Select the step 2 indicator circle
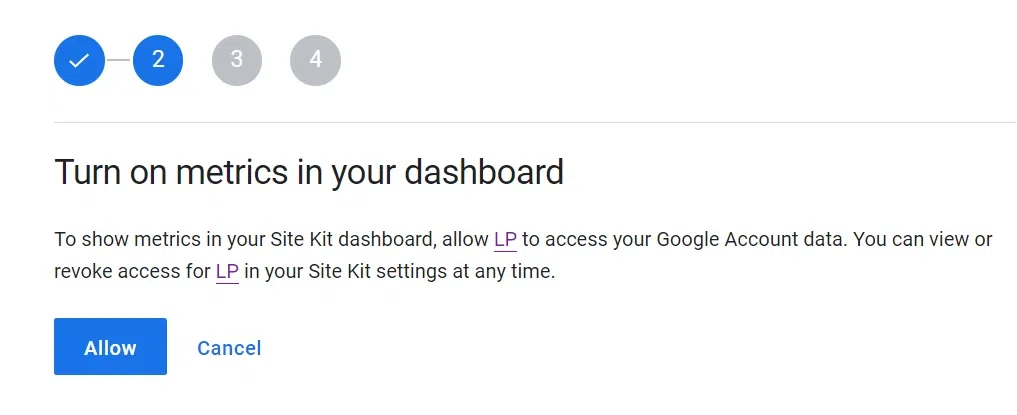The height and width of the screenshot is (415, 1017). 158,60
